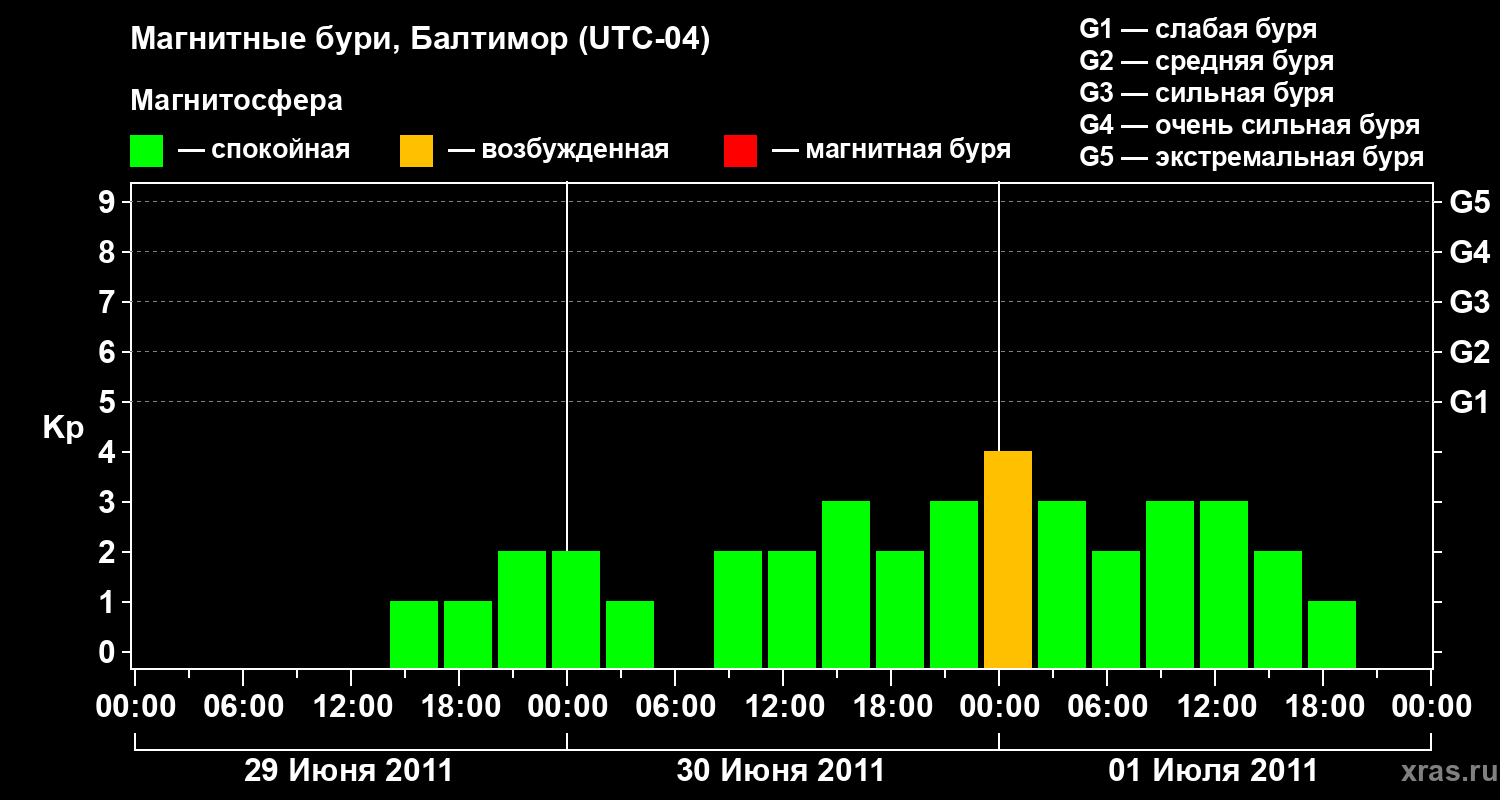Click the 'Магнитосфера' heading
Image resolution: width=1500 pixels, height=800 pixels.
pos(237,101)
